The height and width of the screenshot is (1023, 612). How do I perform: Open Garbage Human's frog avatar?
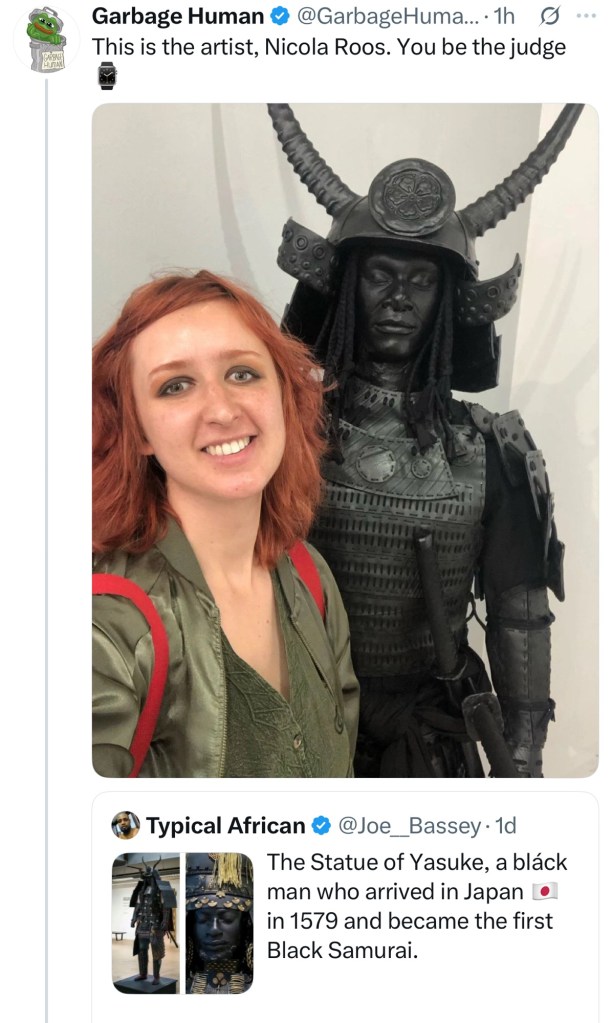pyautogui.click(x=46, y=38)
